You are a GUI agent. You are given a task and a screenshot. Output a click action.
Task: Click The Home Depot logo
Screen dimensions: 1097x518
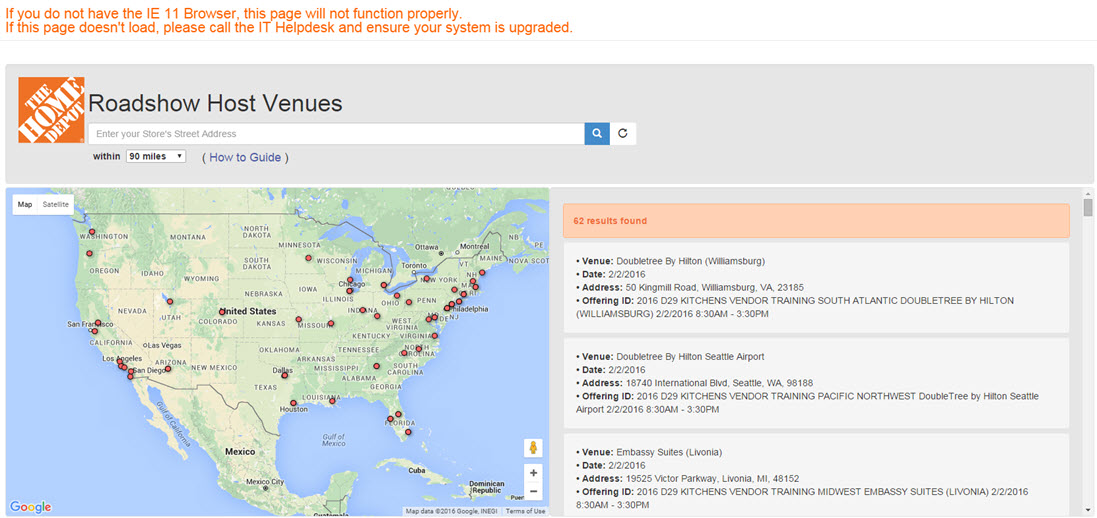(51, 110)
